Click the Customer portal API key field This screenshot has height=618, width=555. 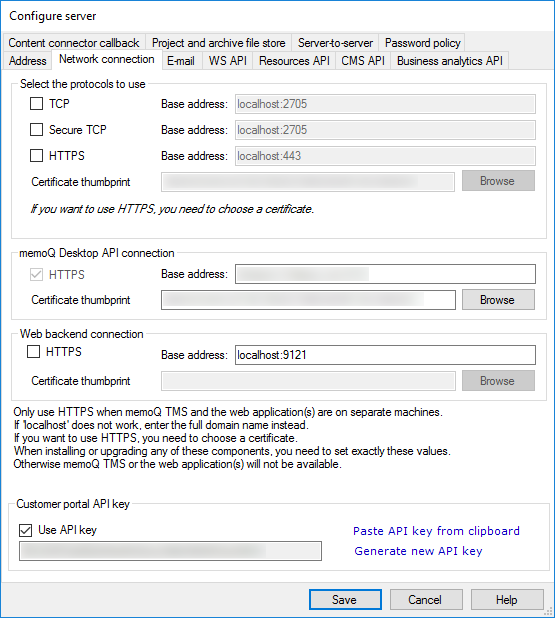170,551
